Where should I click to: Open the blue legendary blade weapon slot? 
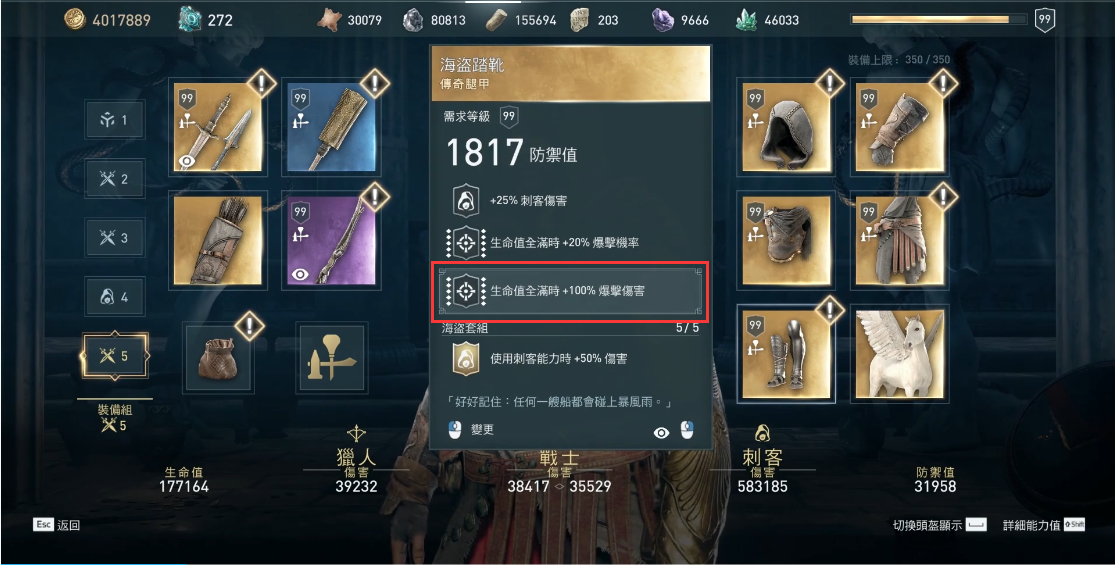(x=331, y=127)
